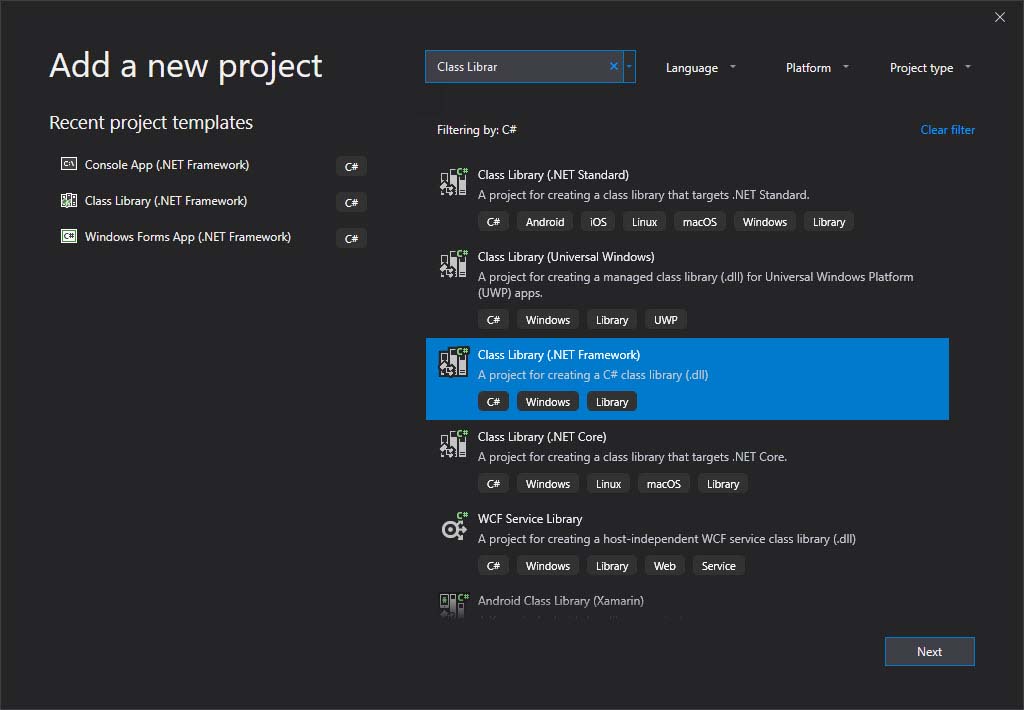Click the Library tag under Class Library (Universal Windows)
Screen dimensions: 1024x710
pos(612,320)
